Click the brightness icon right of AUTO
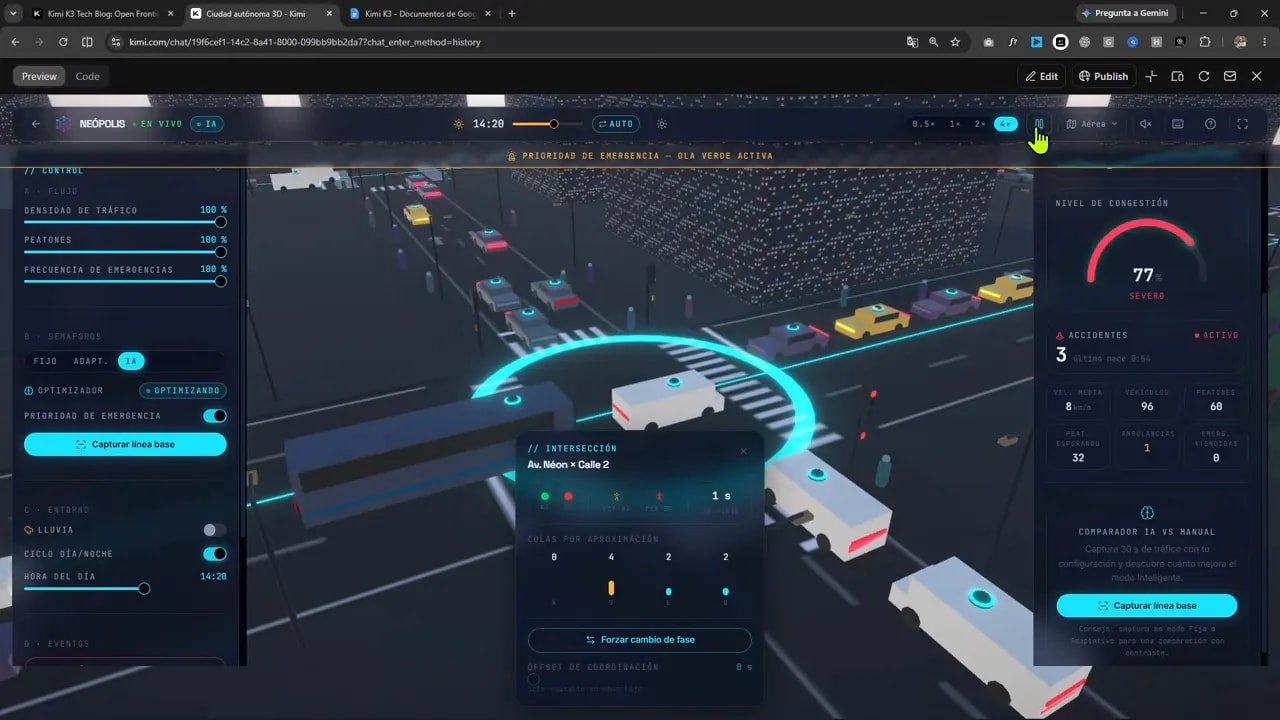 click(x=662, y=124)
